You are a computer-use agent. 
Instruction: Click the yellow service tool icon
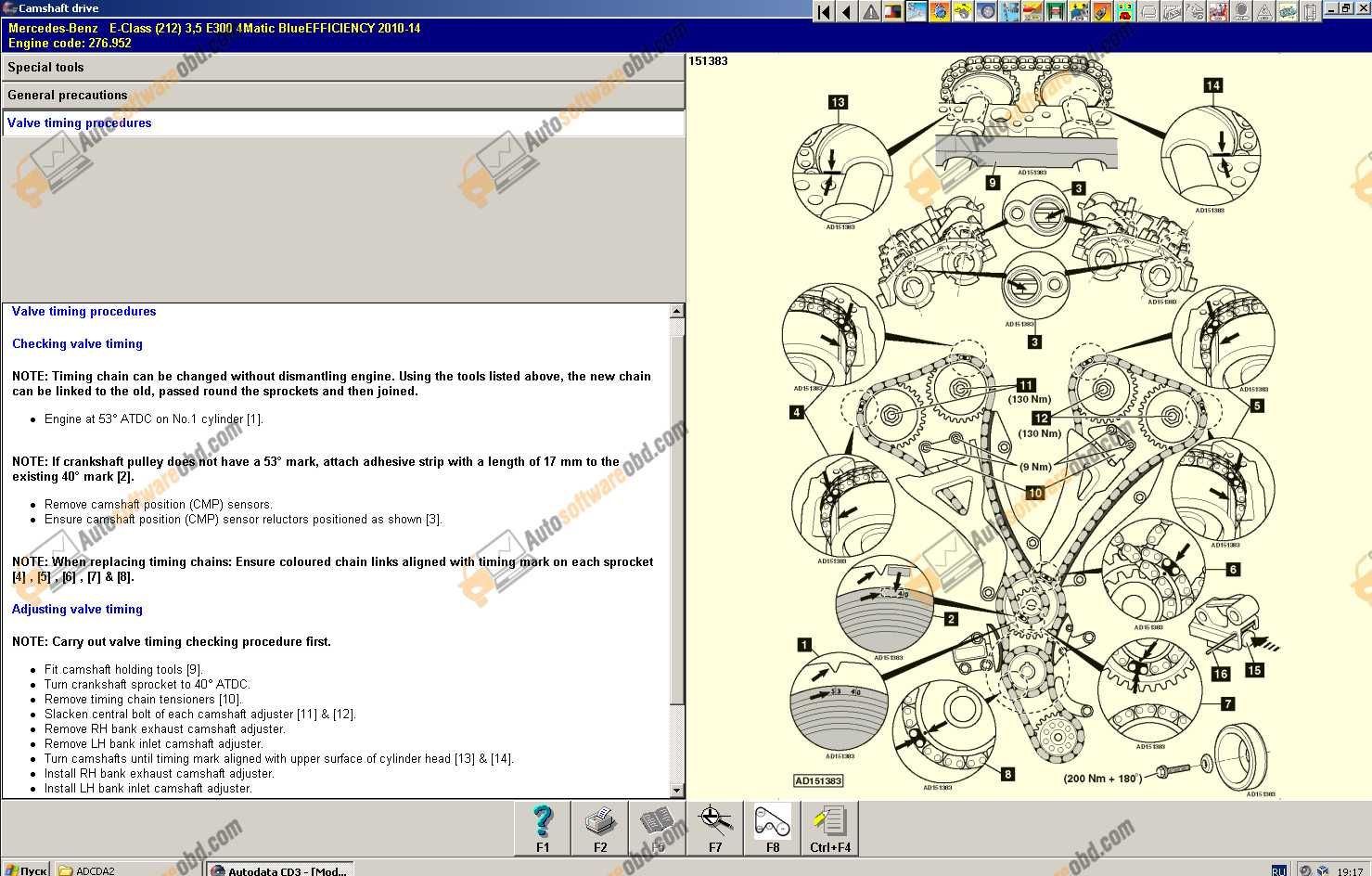[963, 11]
